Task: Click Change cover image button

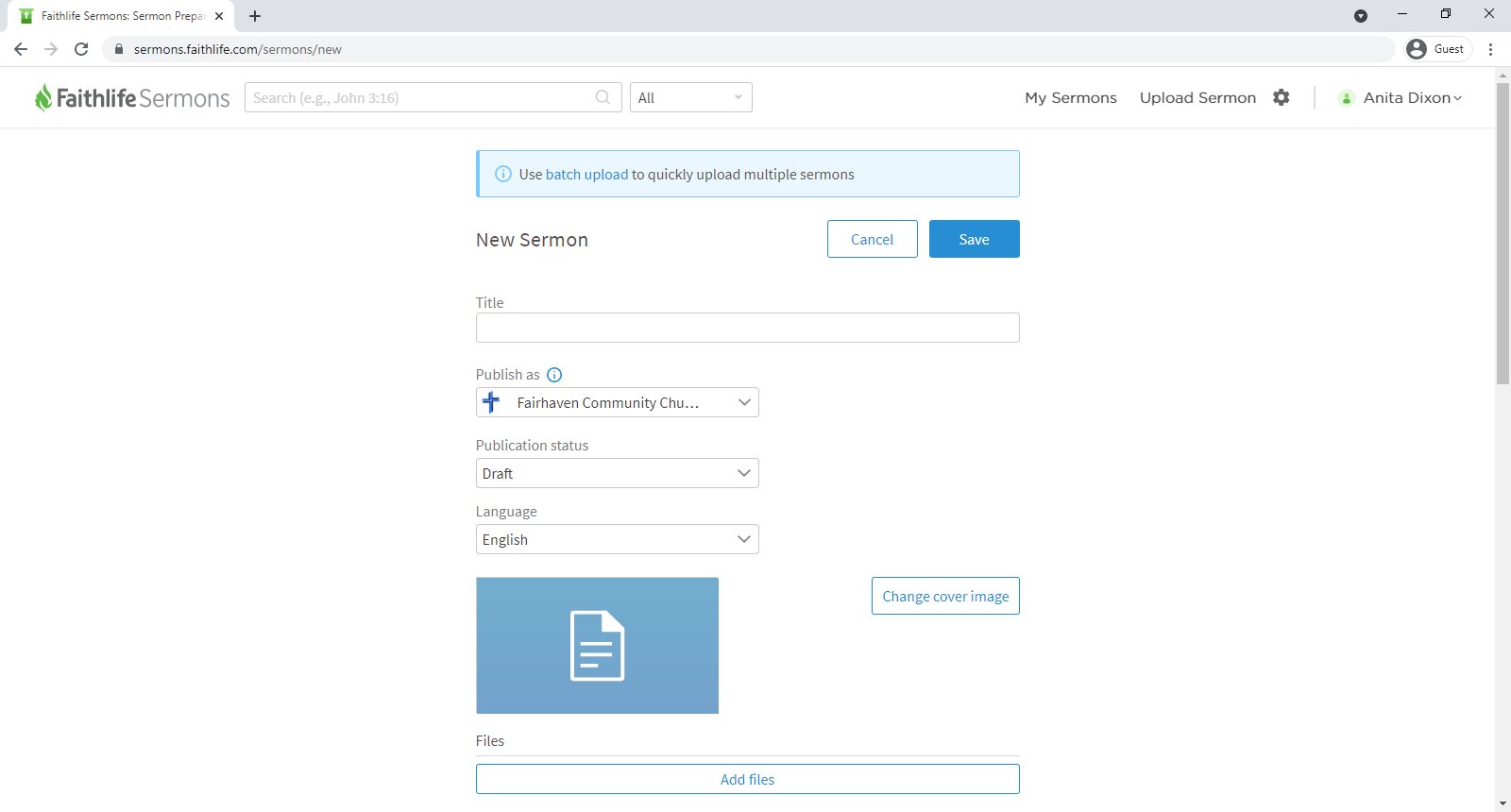Action: 945,596
